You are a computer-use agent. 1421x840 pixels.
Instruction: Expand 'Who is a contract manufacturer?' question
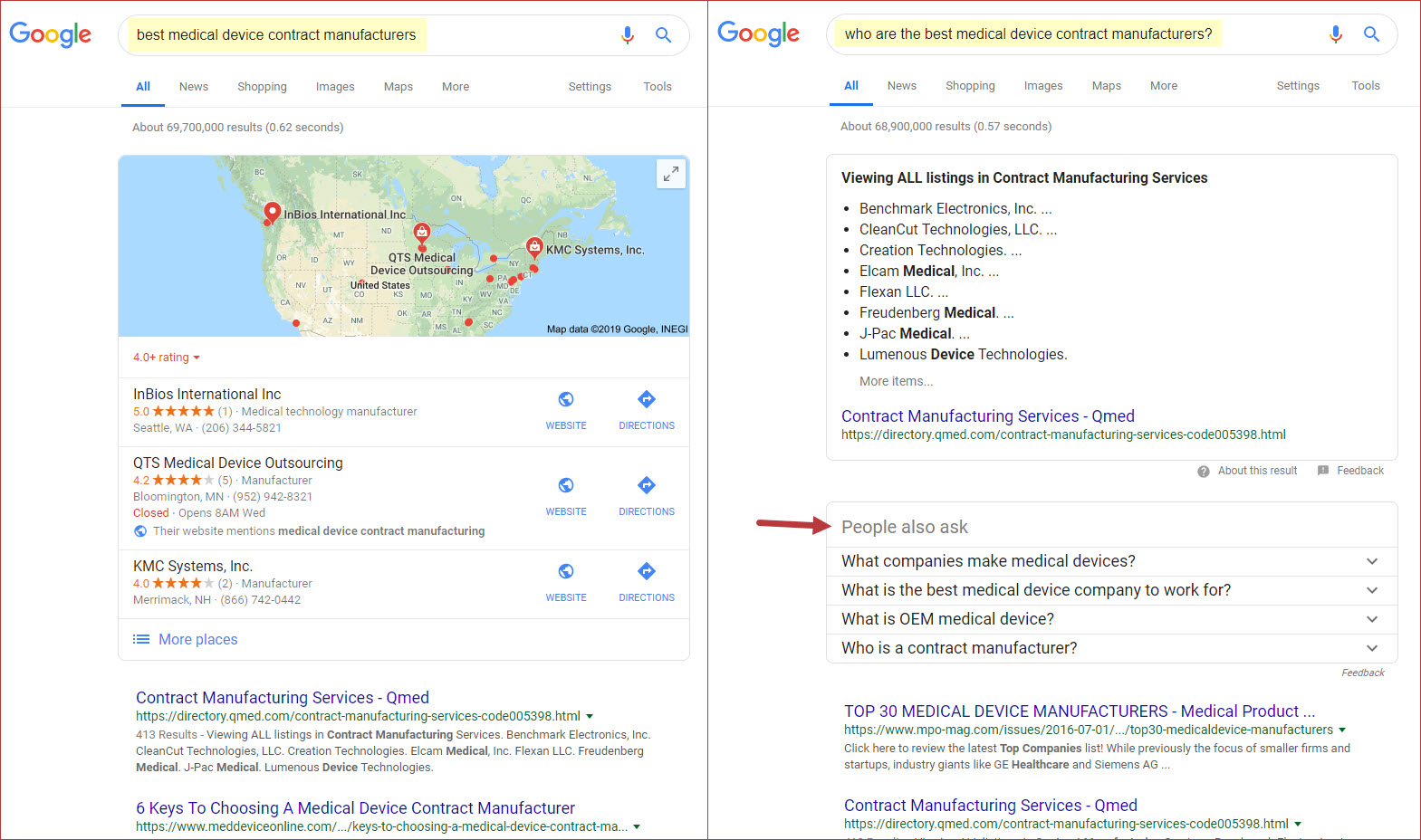tap(1112, 648)
